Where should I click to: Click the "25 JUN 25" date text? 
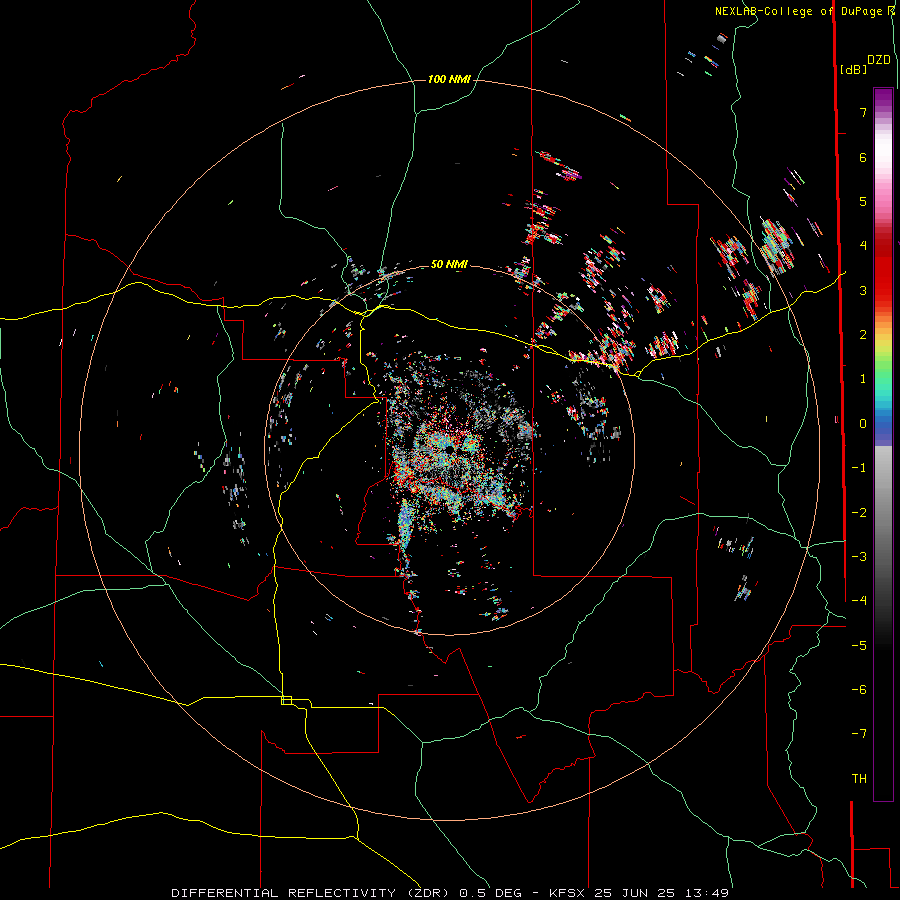[634, 893]
